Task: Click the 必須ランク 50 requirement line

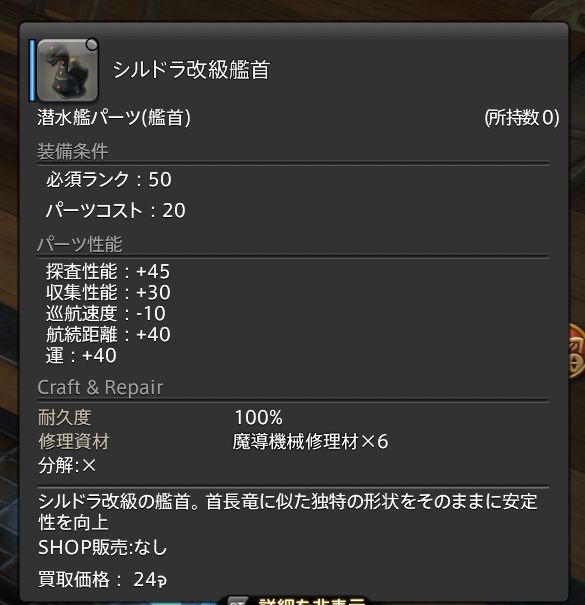Action: point(109,179)
